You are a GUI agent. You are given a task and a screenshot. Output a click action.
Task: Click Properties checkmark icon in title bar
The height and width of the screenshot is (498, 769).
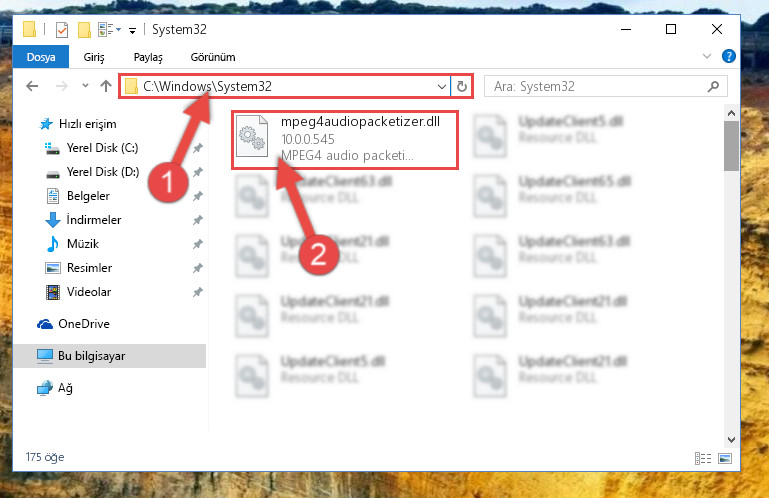click(62, 30)
